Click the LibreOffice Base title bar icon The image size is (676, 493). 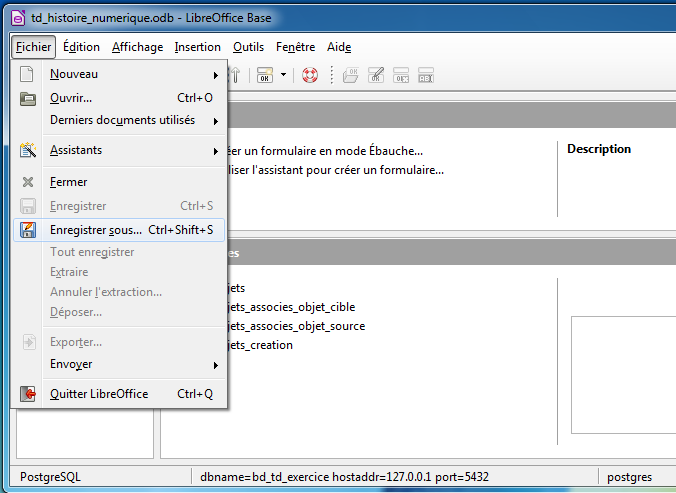(18, 18)
